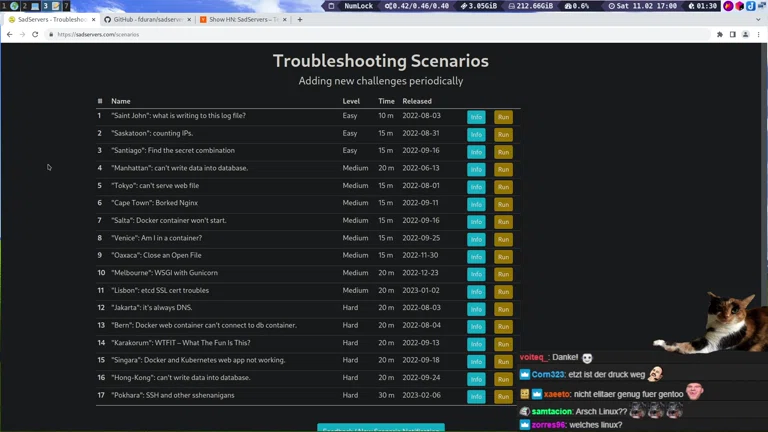768x432 pixels.
Task: Run the "Saint John" scenario
Action: click(x=503, y=117)
